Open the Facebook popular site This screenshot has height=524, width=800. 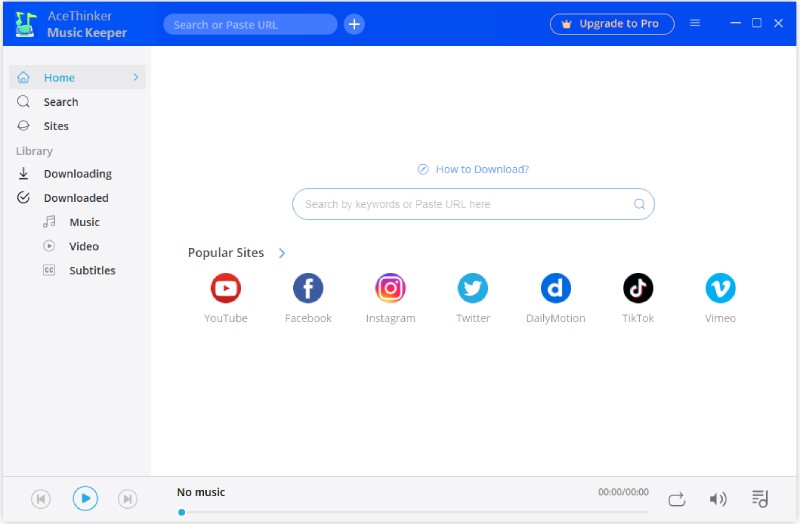(308, 288)
